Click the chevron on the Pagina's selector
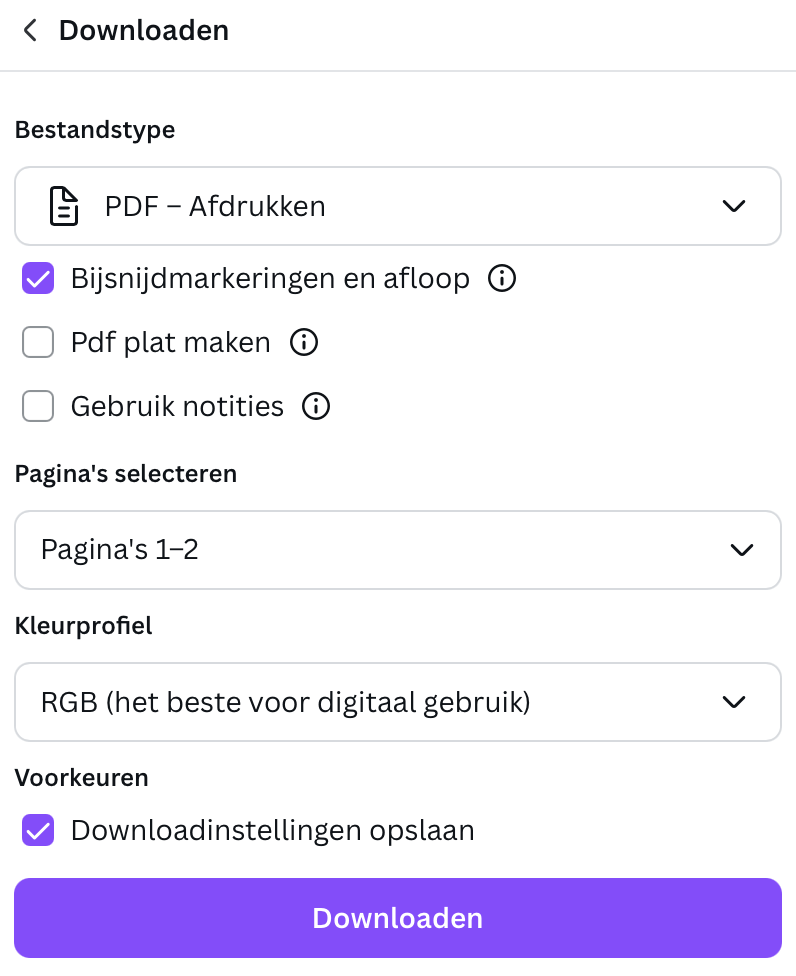This screenshot has height=976, width=796. [741, 549]
